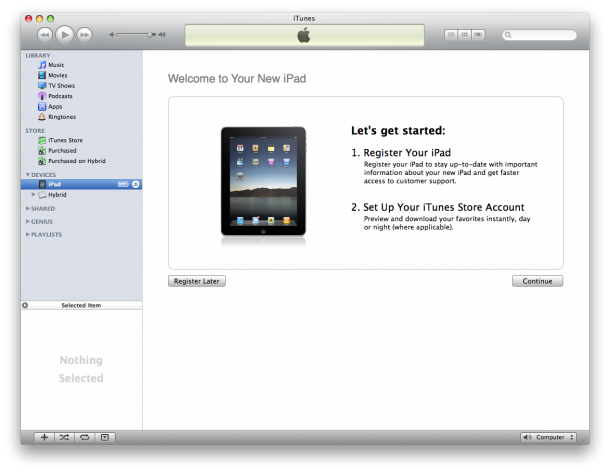Viewport: 610px width, 473px height.
Task: Switch to Cover Flow view button
Action: coord(478,35)
